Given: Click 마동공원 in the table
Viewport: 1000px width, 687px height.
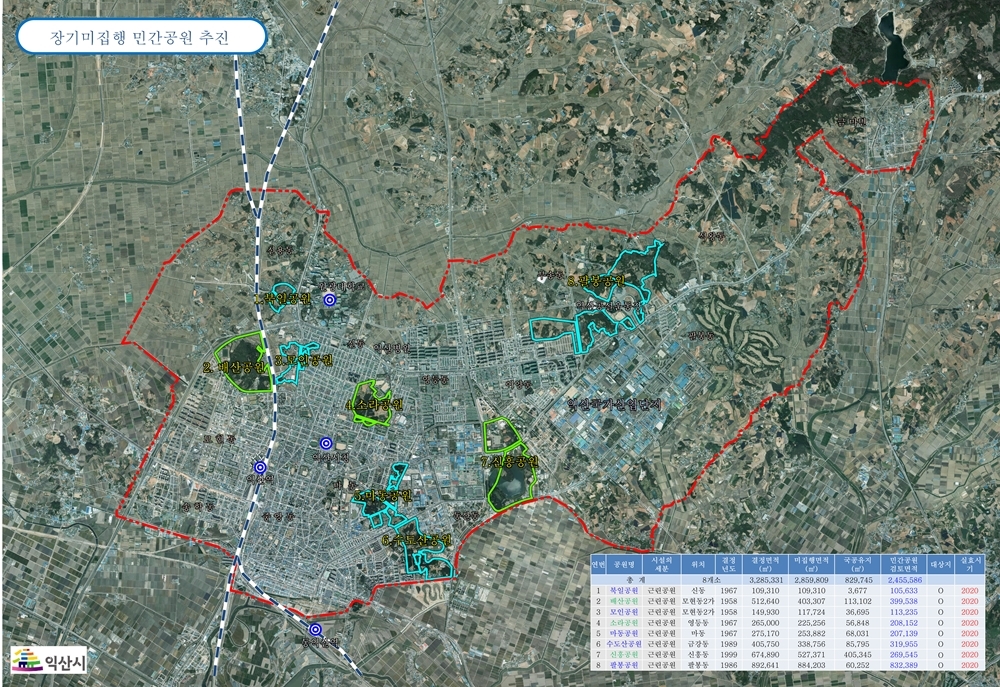Looking at the screenshot, I should [624, 633].
